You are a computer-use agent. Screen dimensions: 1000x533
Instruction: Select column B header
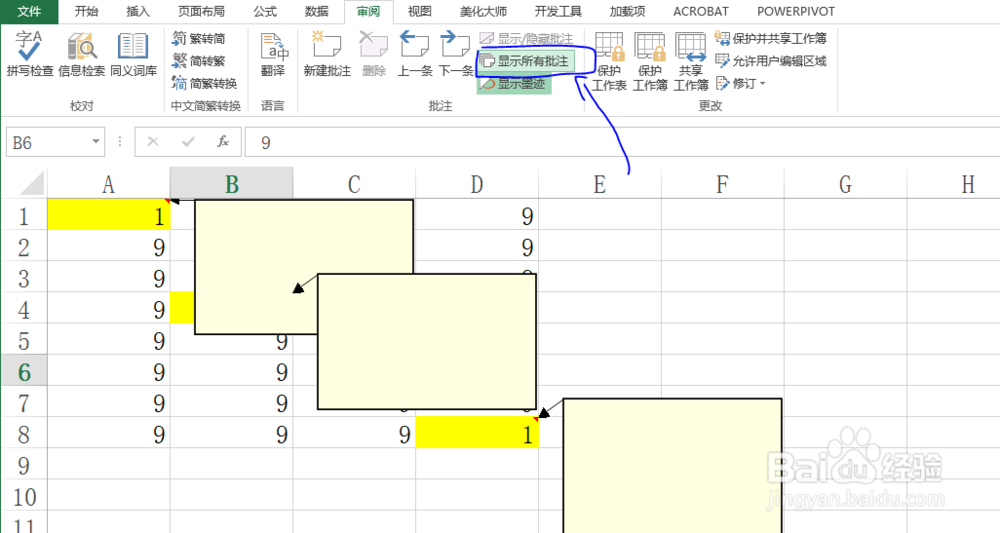[x=232, y=184]
